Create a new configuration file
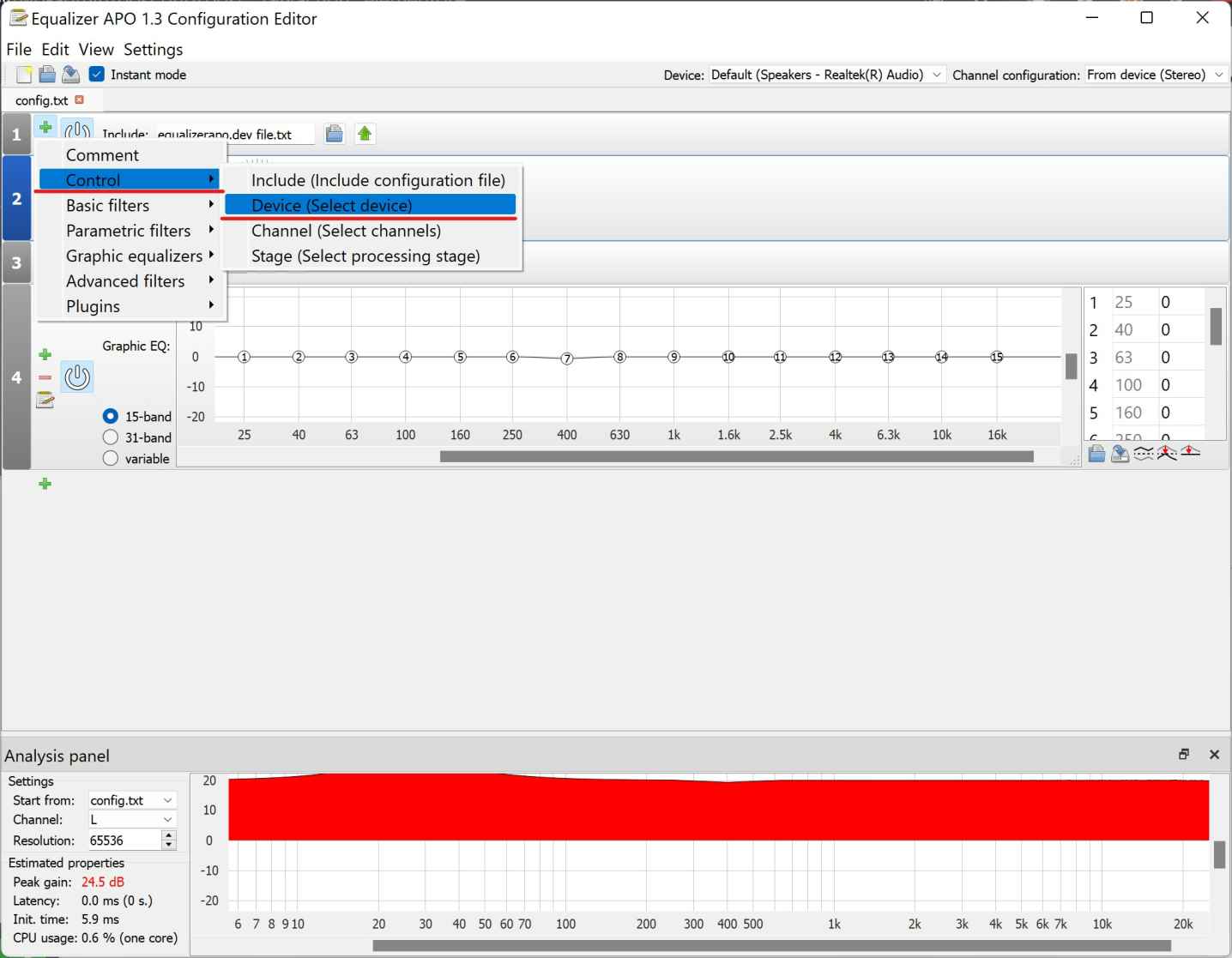The height and width of the screenshot is (958, 1232). click(x=23, y=74)
